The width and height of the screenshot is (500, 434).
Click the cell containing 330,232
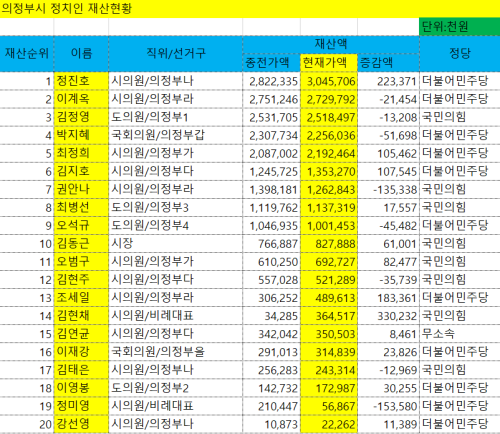388,316
